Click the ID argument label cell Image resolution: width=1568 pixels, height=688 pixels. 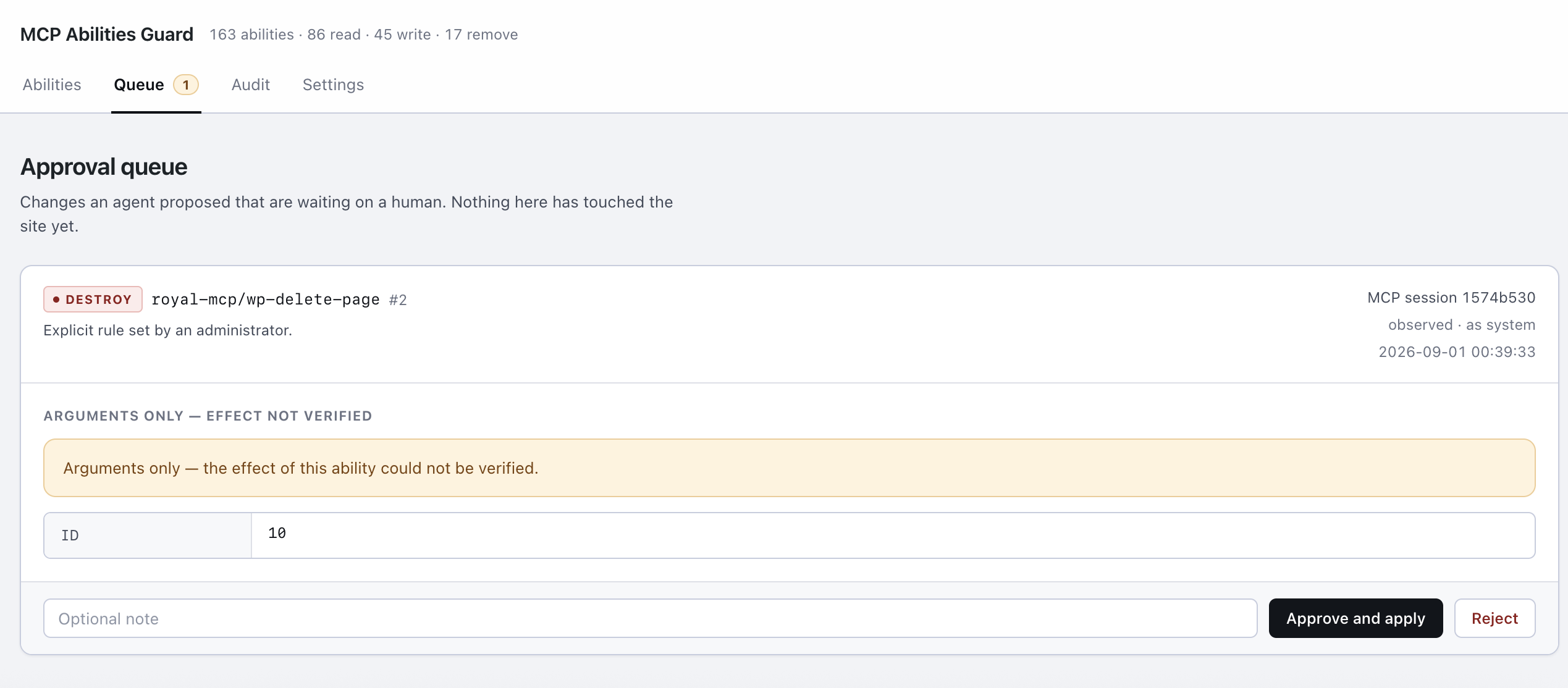tap(148, 535)
